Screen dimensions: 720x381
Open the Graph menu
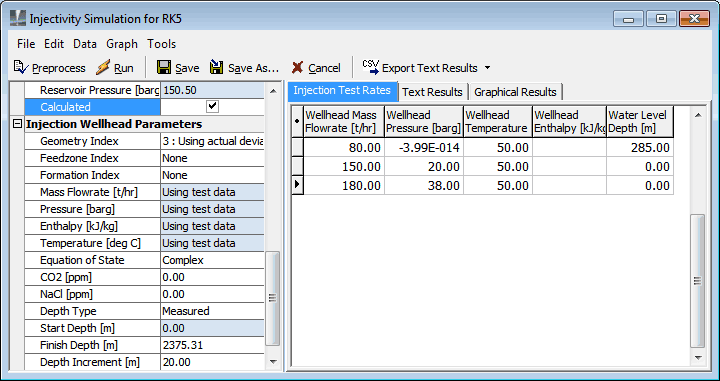tap(122, 44)
